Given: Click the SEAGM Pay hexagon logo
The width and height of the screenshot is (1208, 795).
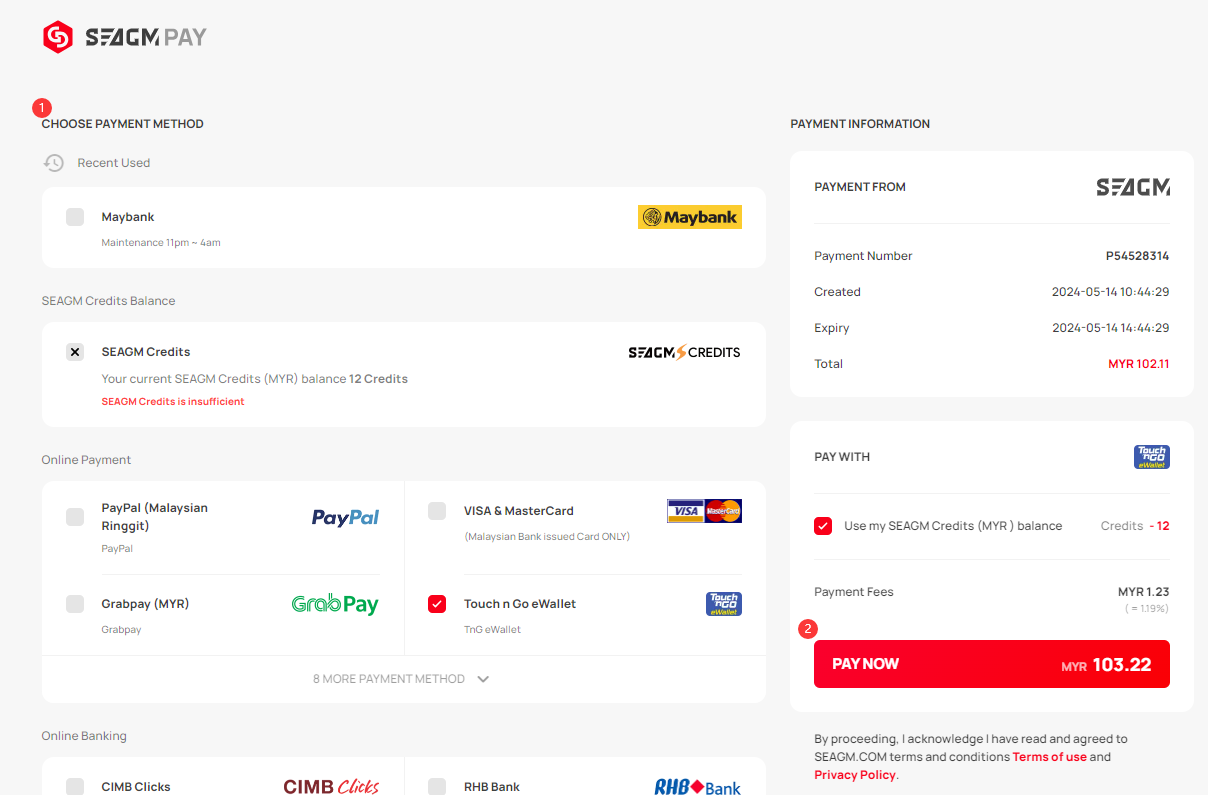Looking at the screenshot, I should [58, 38].
